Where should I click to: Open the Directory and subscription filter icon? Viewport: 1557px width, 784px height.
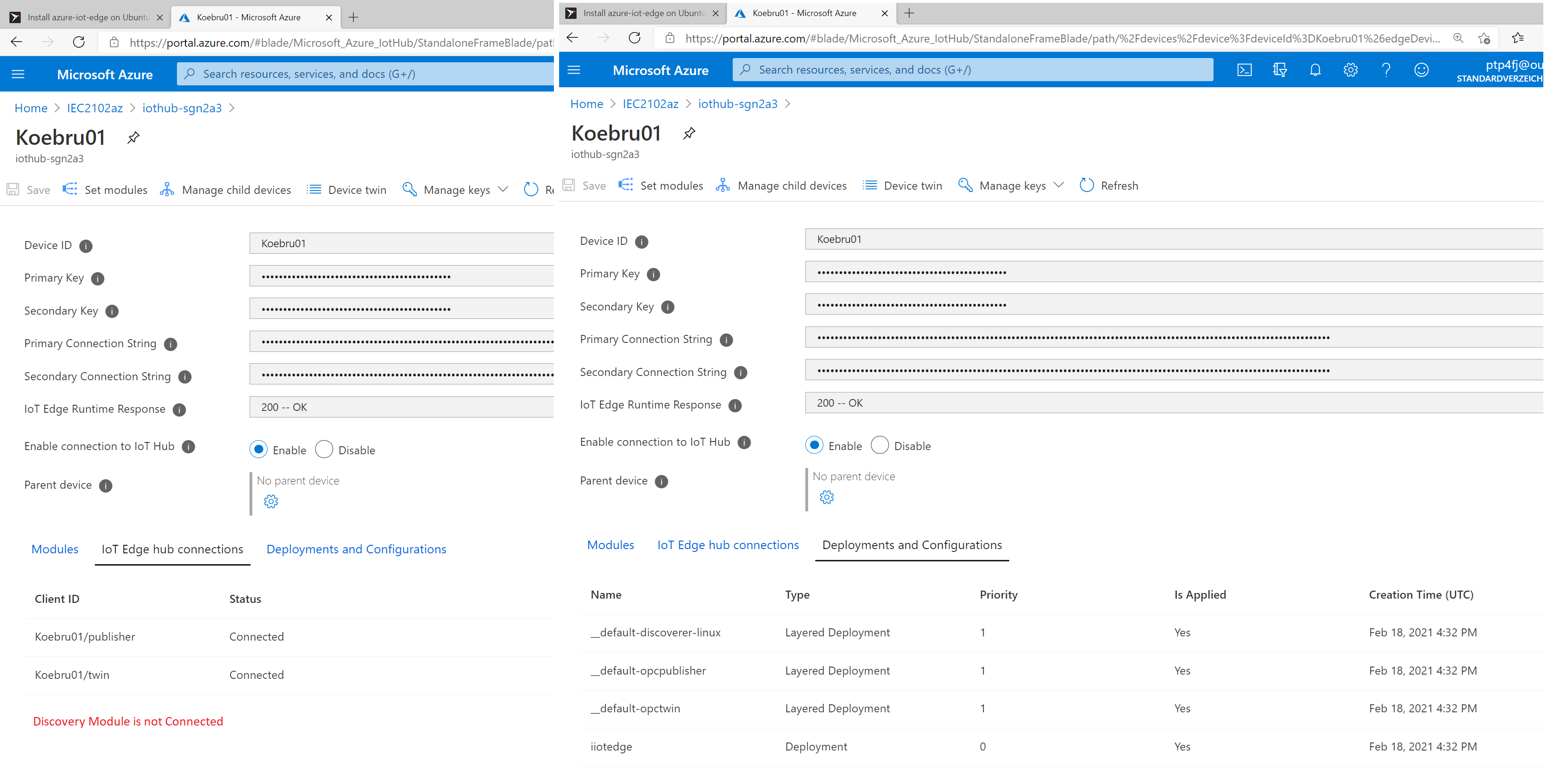tap(1279, 70)
